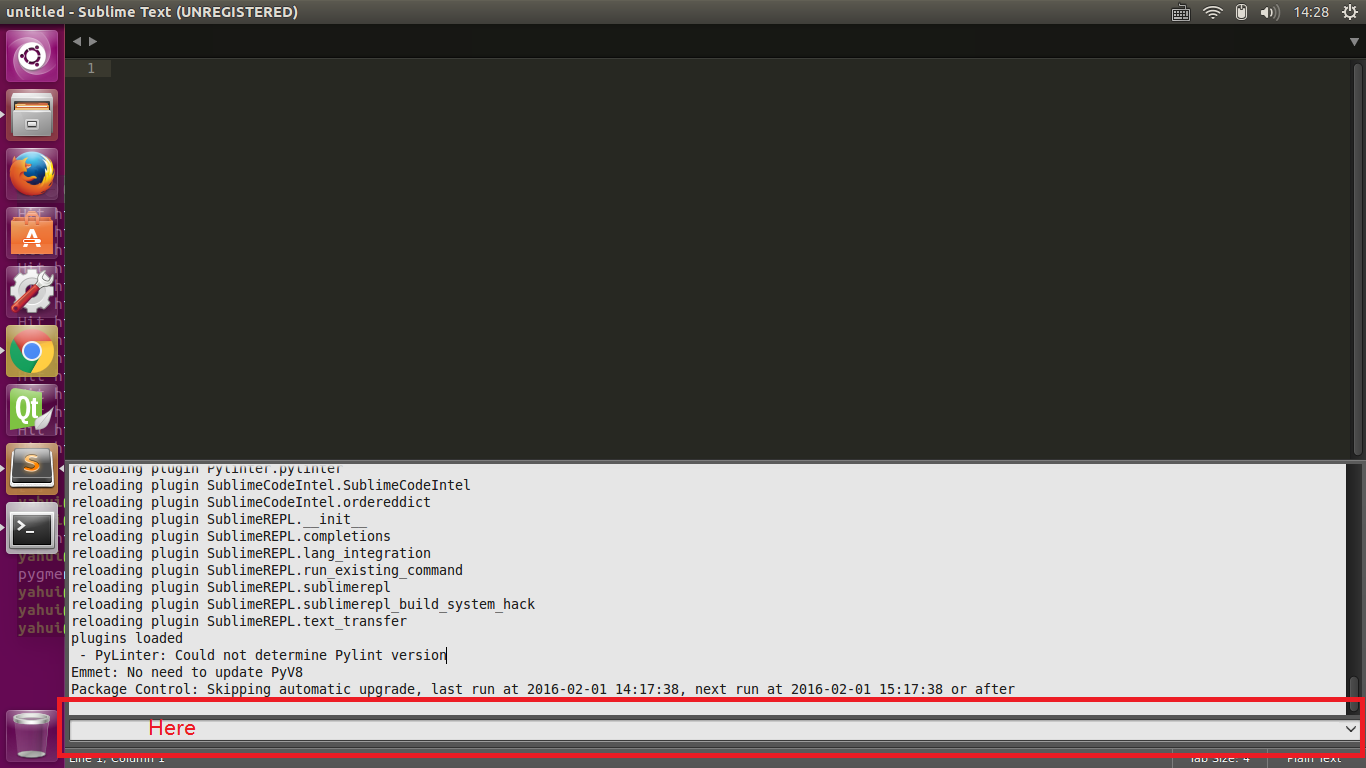Click line number 1 in the gutter

point(91,68)
